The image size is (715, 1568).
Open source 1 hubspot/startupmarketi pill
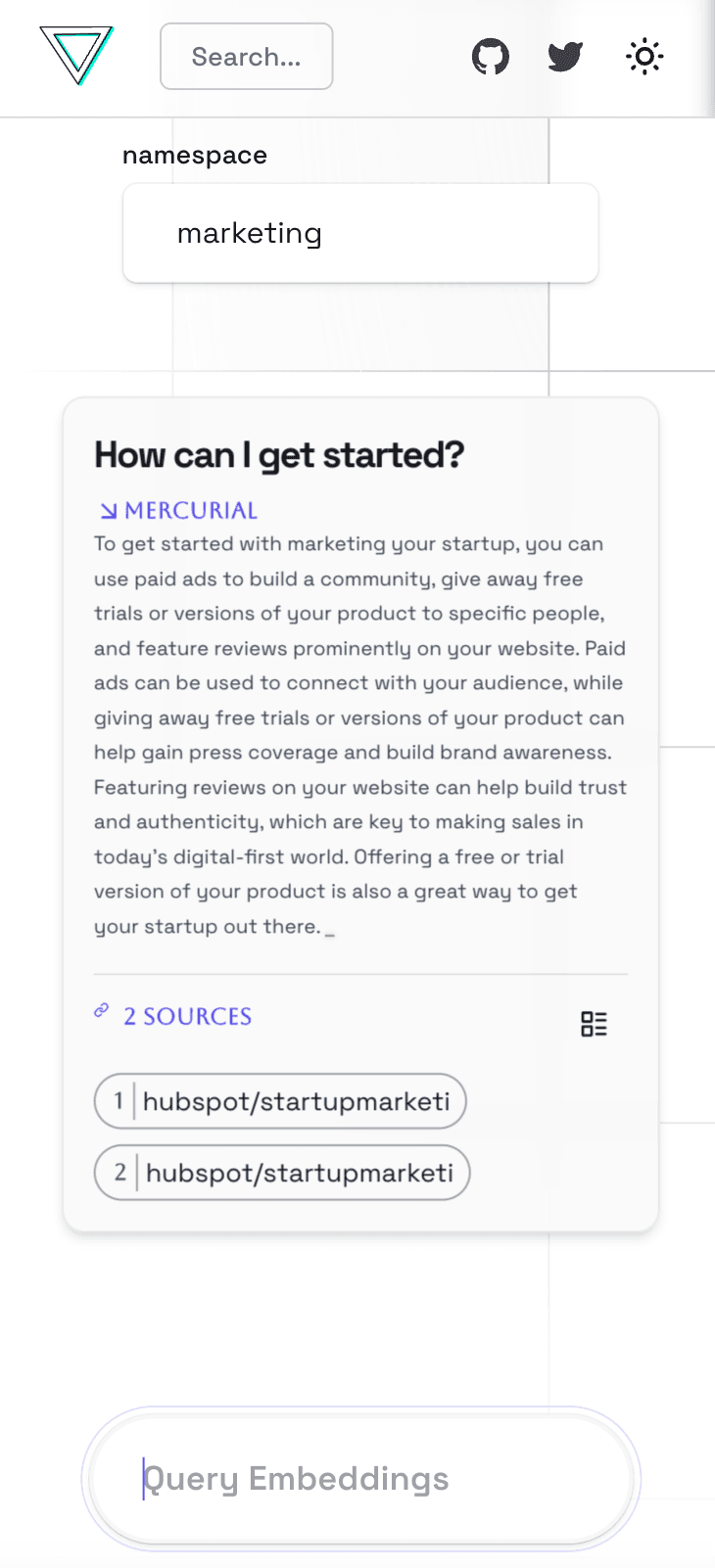[x=280, y=1101]
